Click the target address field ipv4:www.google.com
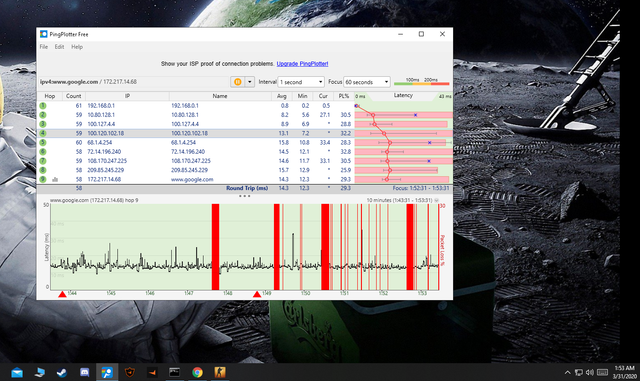Image resolution: width=640 pixels, height=381 pixels. coord(133,82)
